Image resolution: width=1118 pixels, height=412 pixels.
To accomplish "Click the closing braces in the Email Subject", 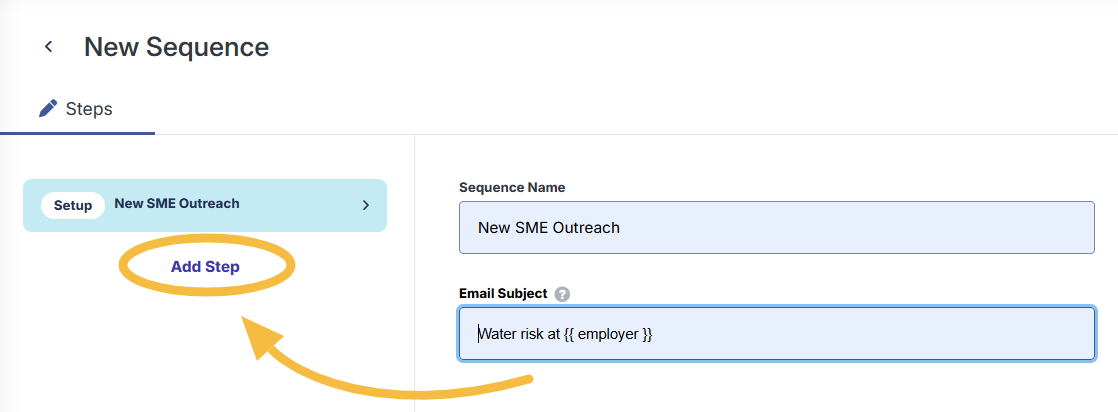I will 647,335.
